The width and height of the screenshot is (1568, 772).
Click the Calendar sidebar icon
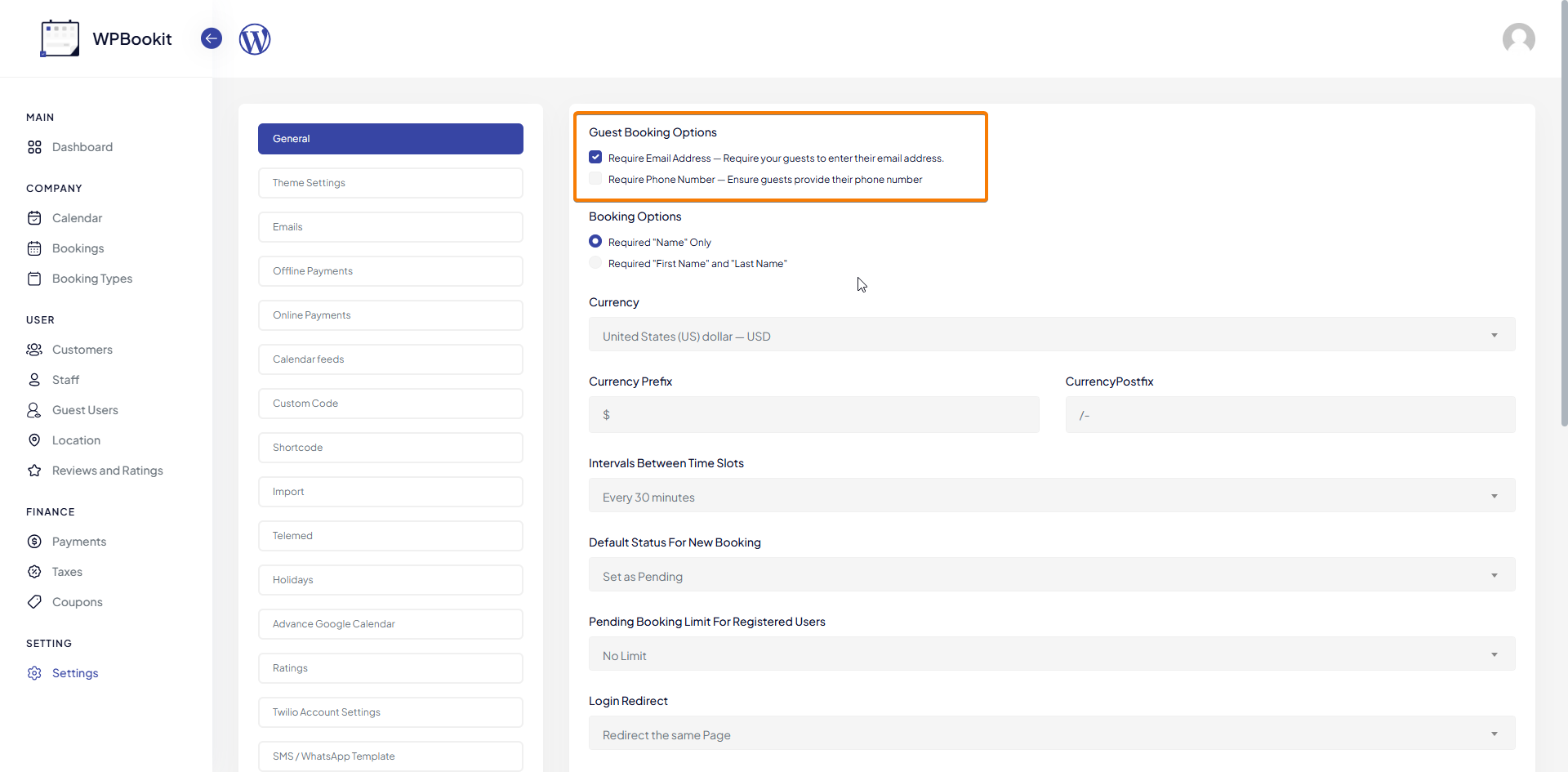click(x=34, y=218)
